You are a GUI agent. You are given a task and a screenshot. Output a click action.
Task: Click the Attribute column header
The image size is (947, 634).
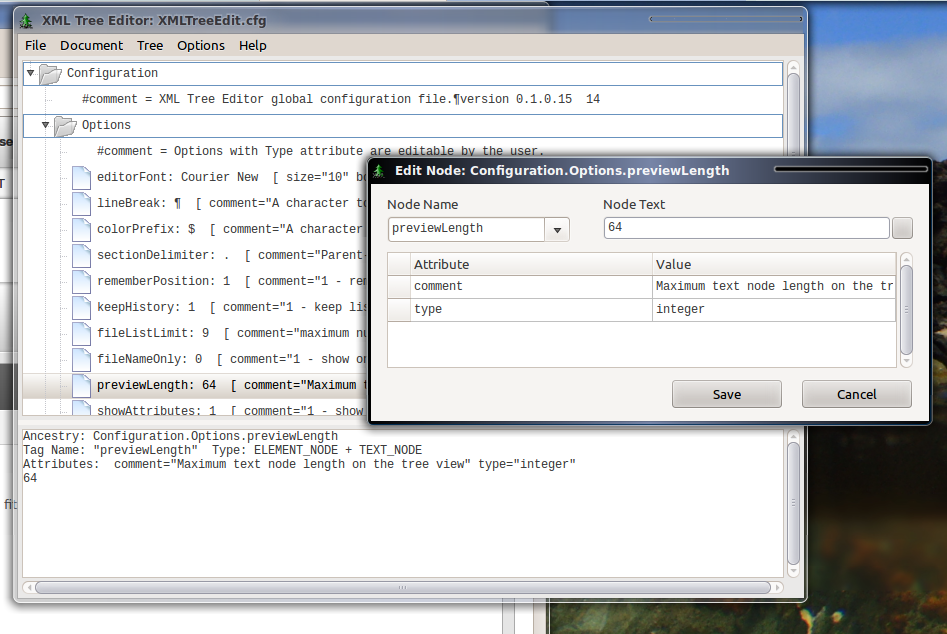click(531, 264)
